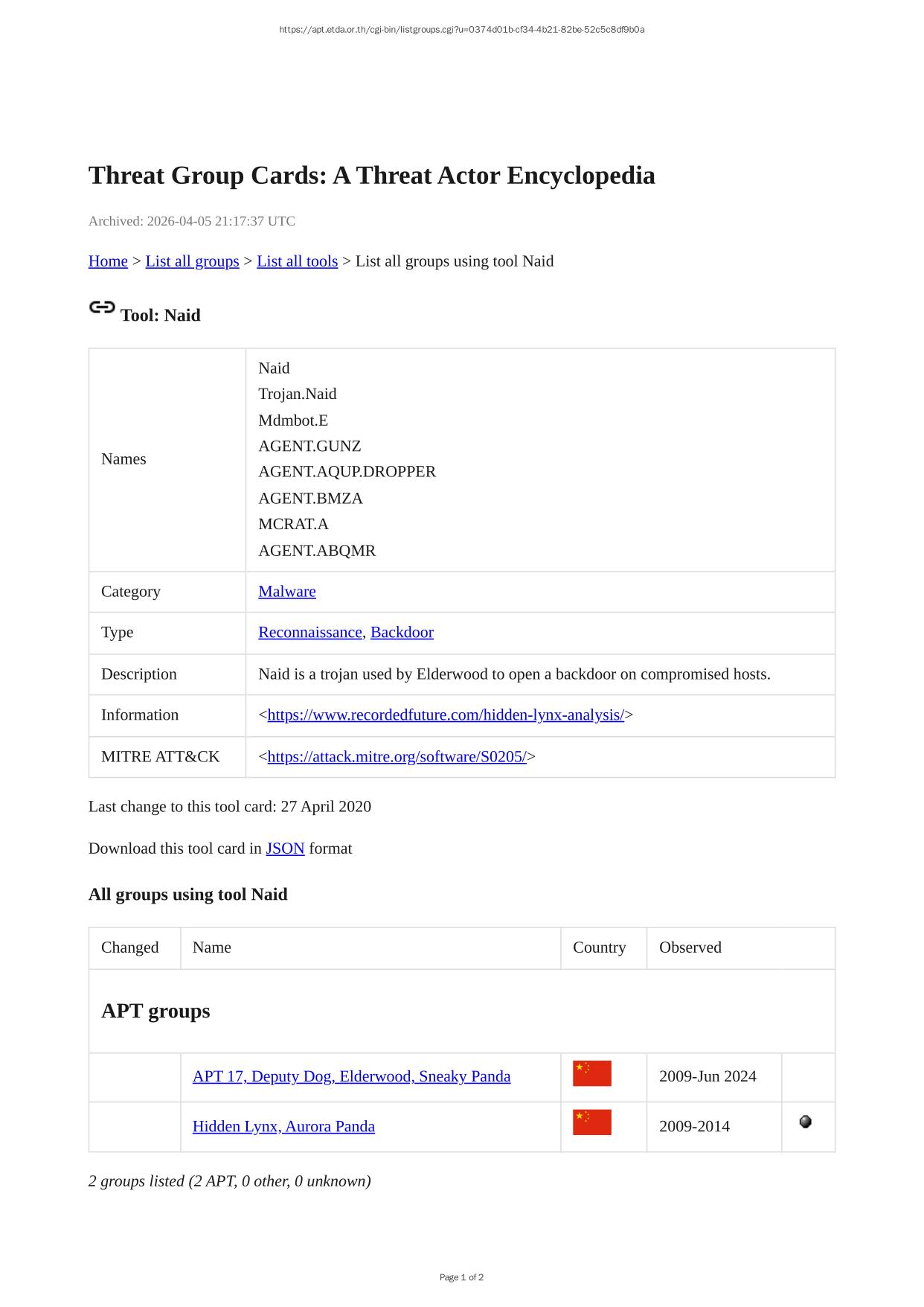Click the dark sphere icon in Hidden Lynx row

point(805,1122)
